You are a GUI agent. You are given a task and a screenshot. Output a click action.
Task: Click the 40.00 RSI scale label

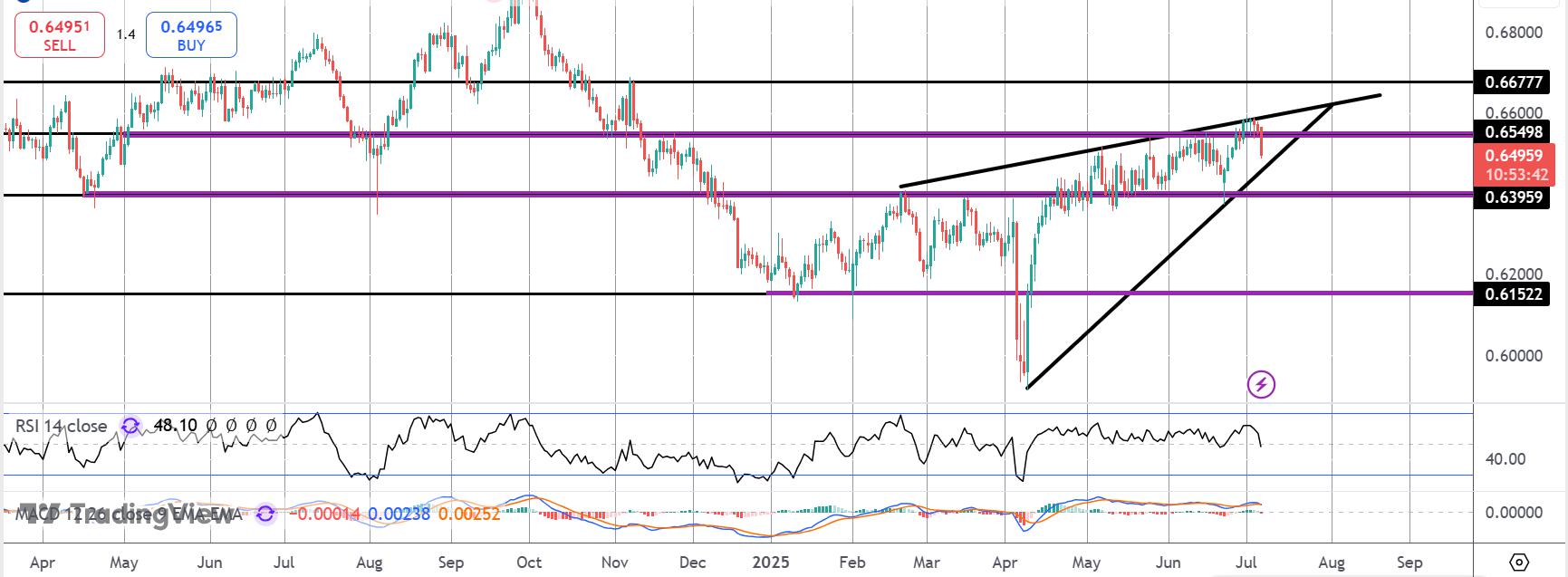point(1505,459)
